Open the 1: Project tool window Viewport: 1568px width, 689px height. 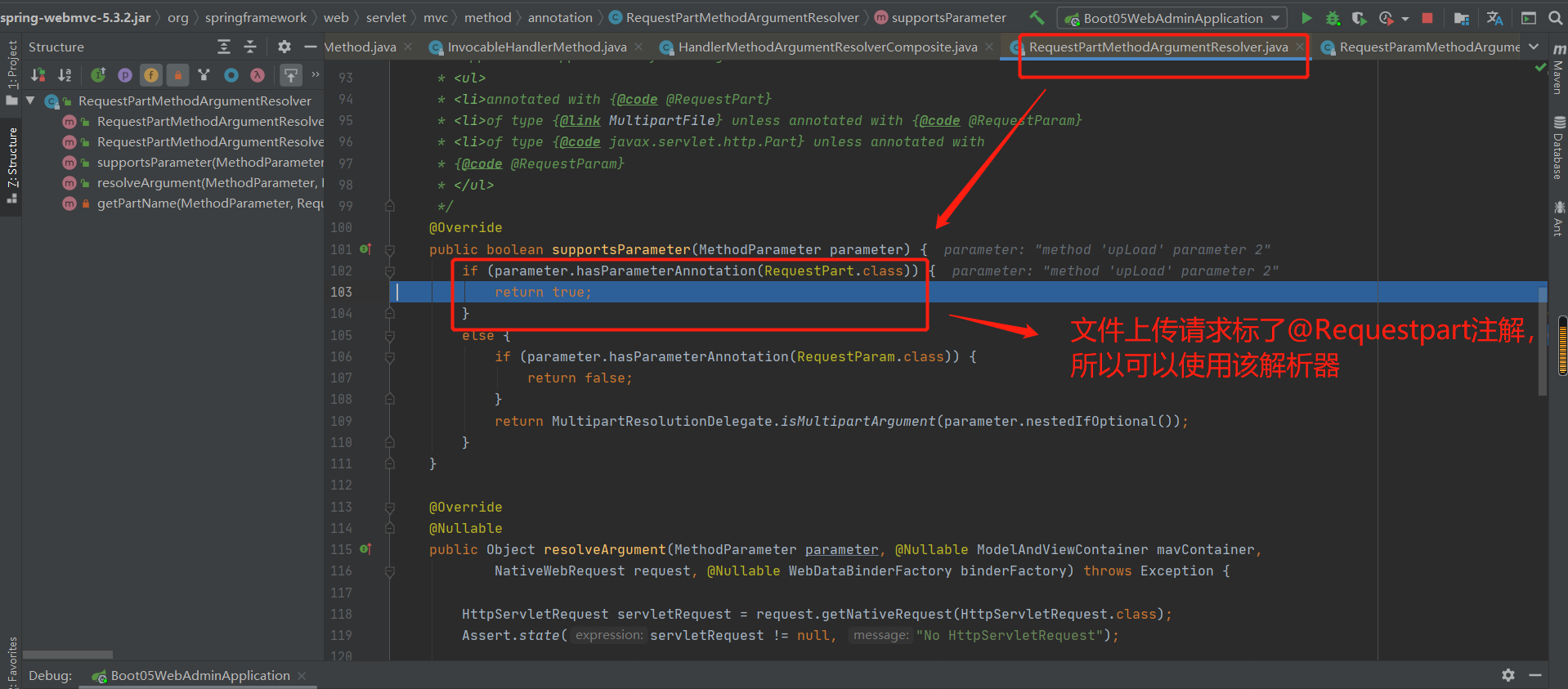coord(11,72)
